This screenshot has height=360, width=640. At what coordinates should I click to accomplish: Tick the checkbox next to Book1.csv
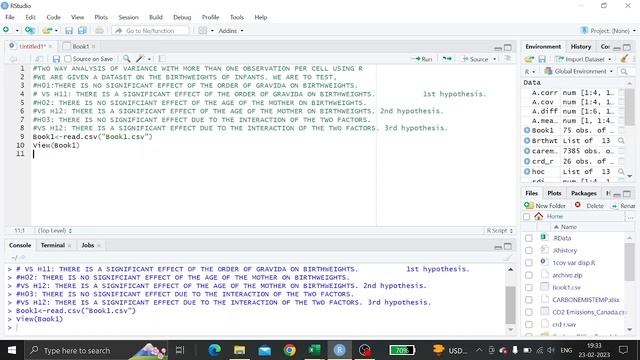tap(529, 287)
